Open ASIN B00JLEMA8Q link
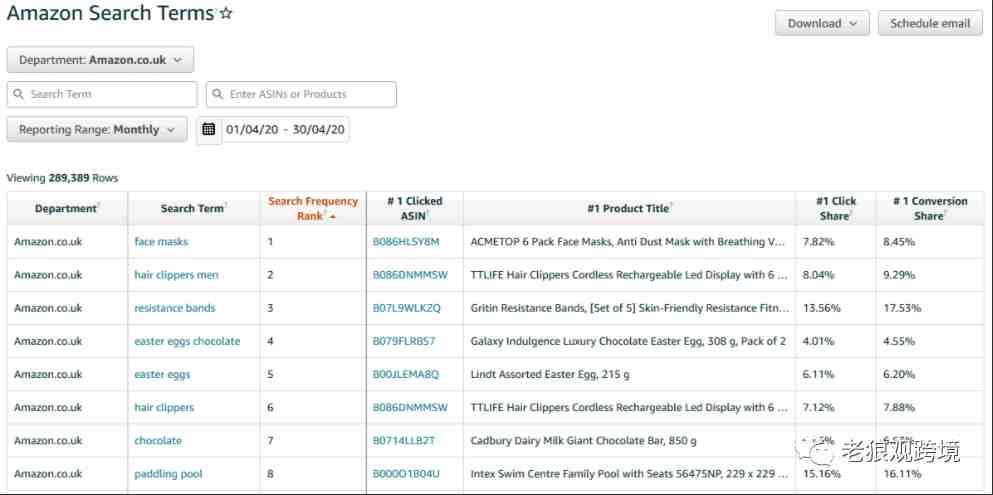993x495 pixels. (x=405, y=374)
